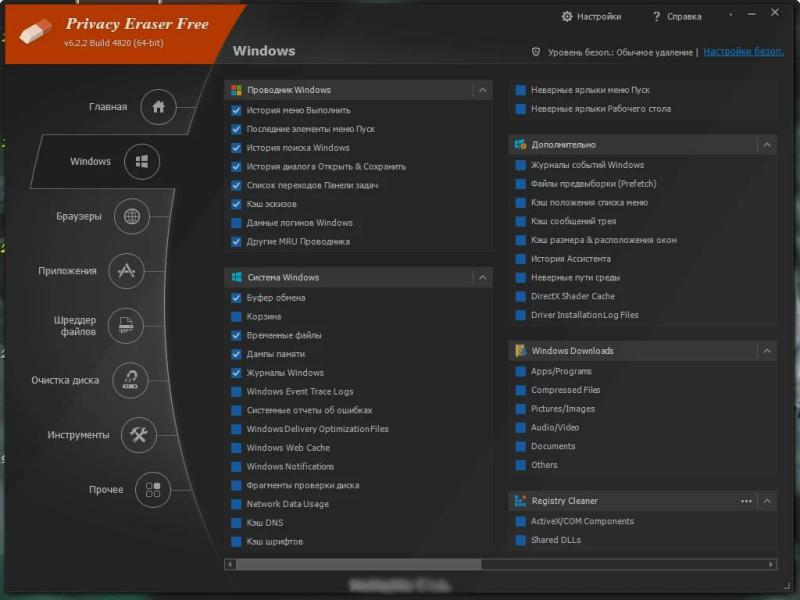Uncheck Последние элементы меню Пуск
This screenshot has height=600, width=800.
pos(236,129)
